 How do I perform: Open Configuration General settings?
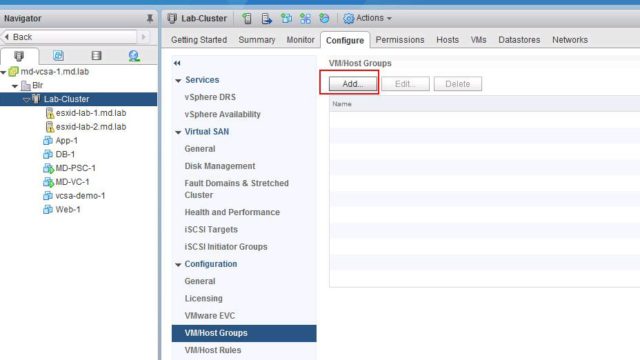[x=200, y=281]
